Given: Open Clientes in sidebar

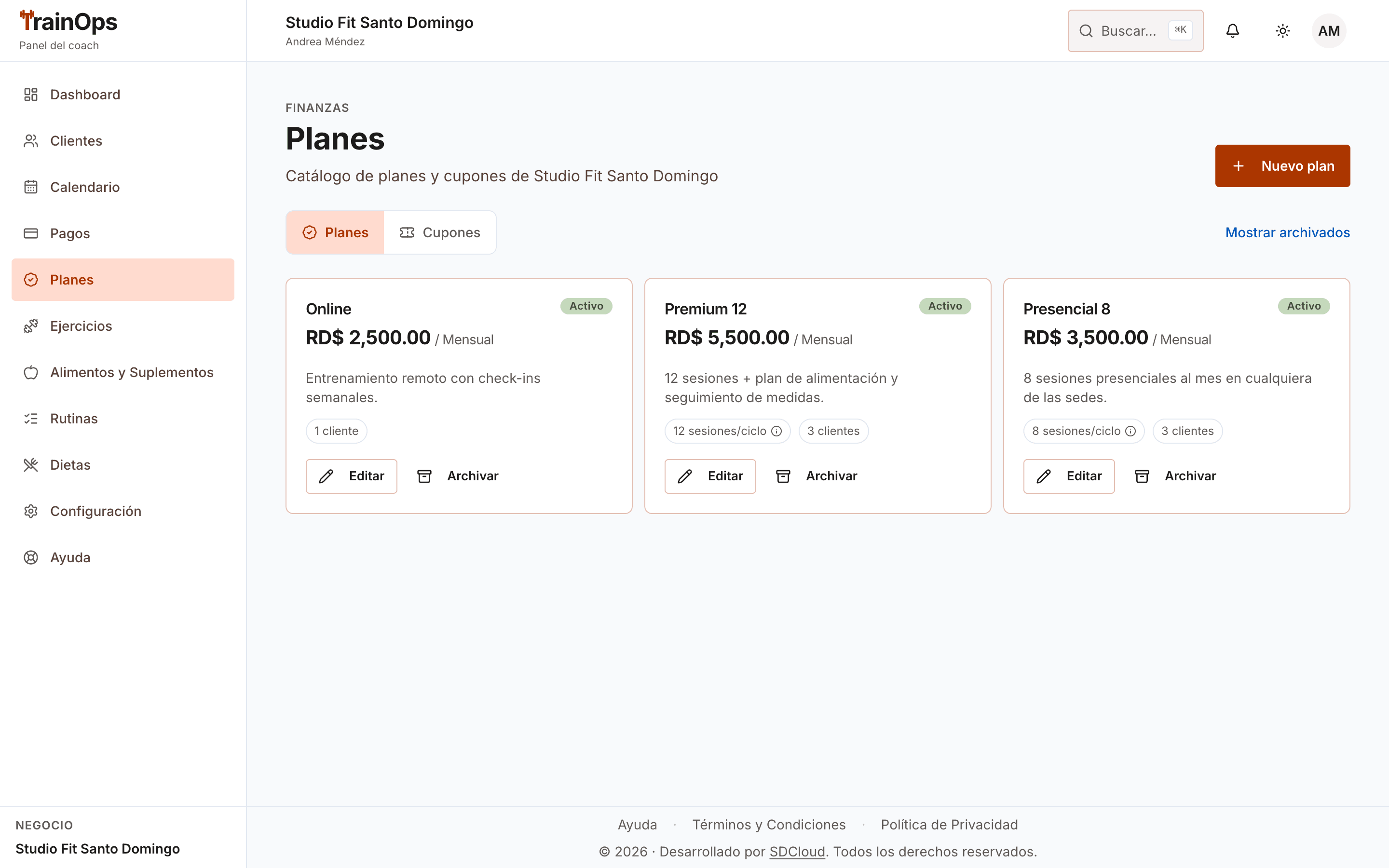Looking at the screenshot, I should (x=123, y=141).
